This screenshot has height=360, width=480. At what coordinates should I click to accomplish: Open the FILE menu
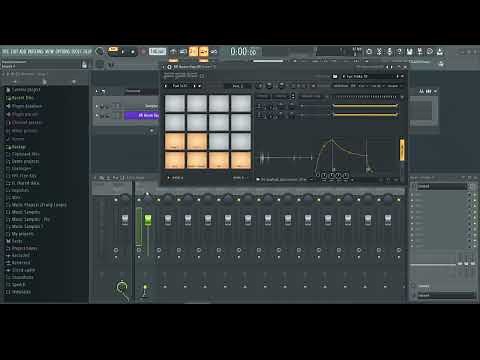pyautogui.click(x=5, y=52)
